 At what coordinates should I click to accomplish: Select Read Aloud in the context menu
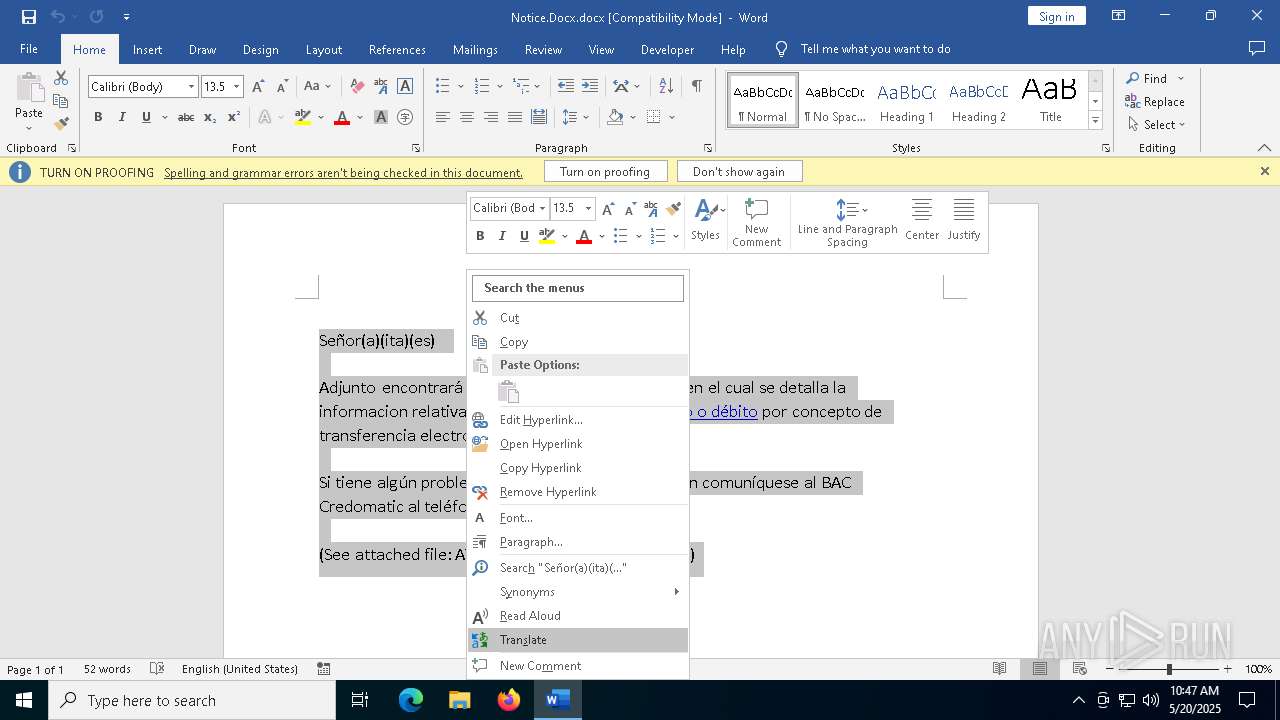point(578,616)
